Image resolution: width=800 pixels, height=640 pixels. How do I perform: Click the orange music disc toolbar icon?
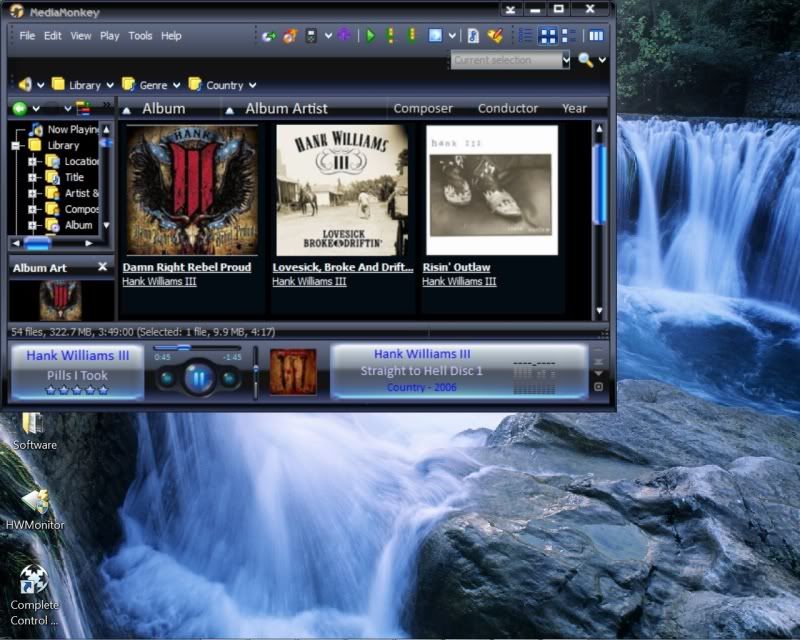[x=290, y=36]
